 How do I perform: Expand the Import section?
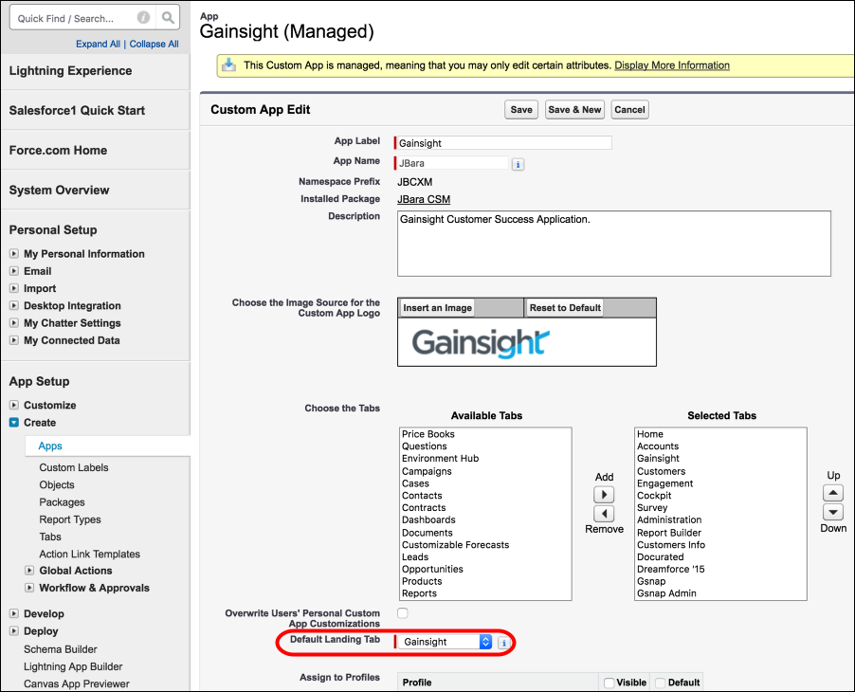point(14,288)
